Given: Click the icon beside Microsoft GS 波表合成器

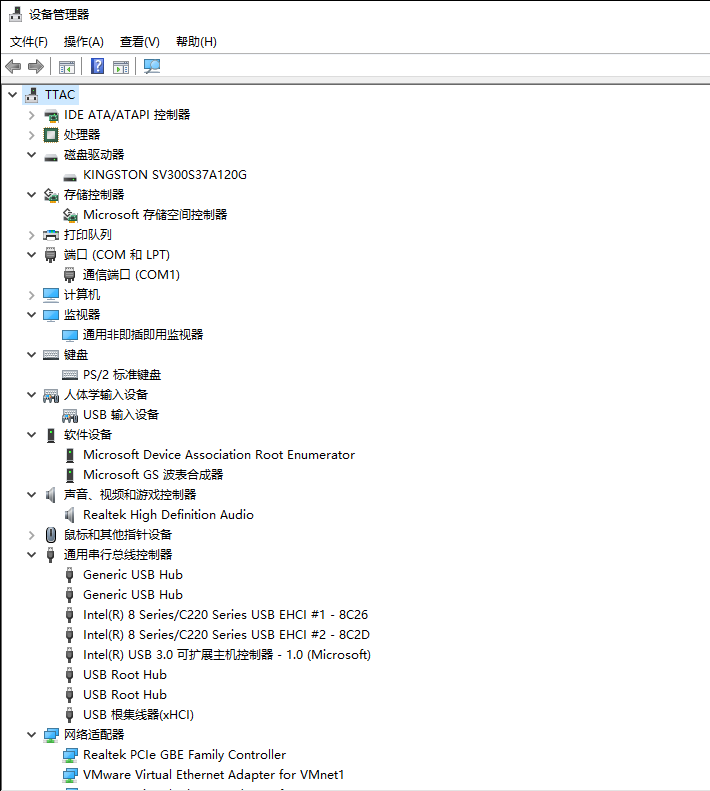Looking at the screenshot, I should [x=70, y=475].
